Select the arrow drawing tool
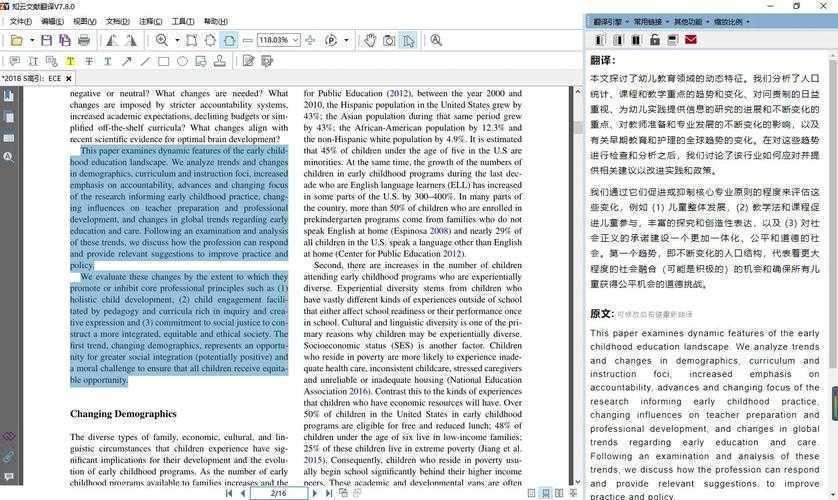The width and height of the screenshot is (838, 500). coord(126,61)
